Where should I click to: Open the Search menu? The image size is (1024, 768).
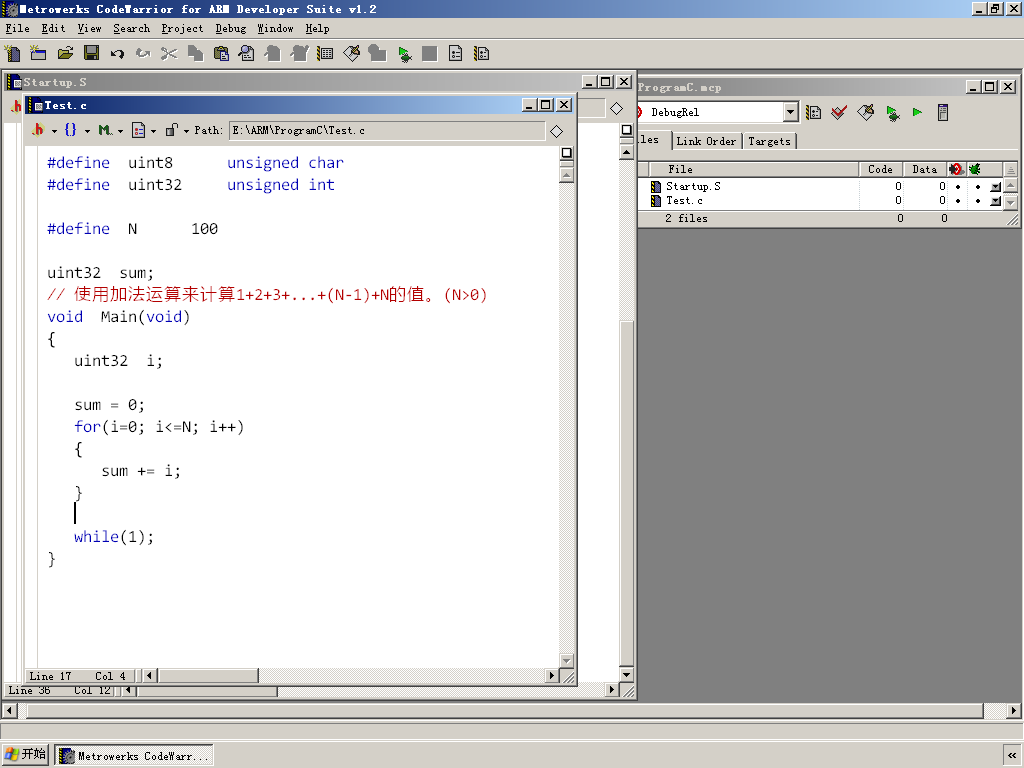tap(131, 29)
